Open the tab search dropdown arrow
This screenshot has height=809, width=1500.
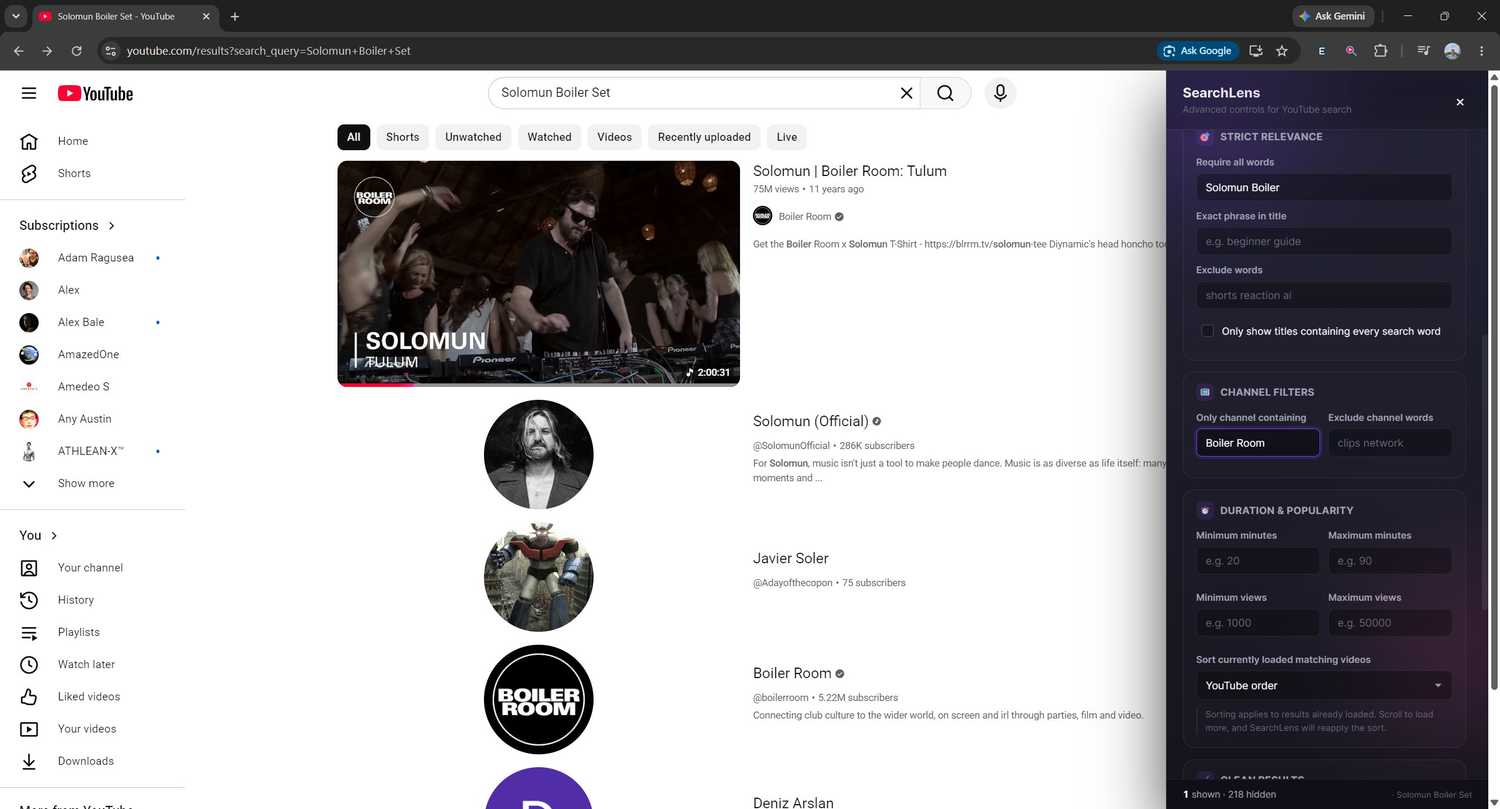(16, 17)
